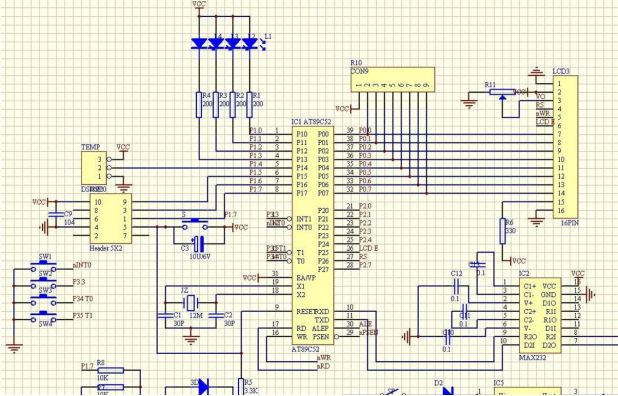Click the Header 5X2 component
The width and height of the screenshot is (618, 396).
pyautogui.click(x=111, y=219)
